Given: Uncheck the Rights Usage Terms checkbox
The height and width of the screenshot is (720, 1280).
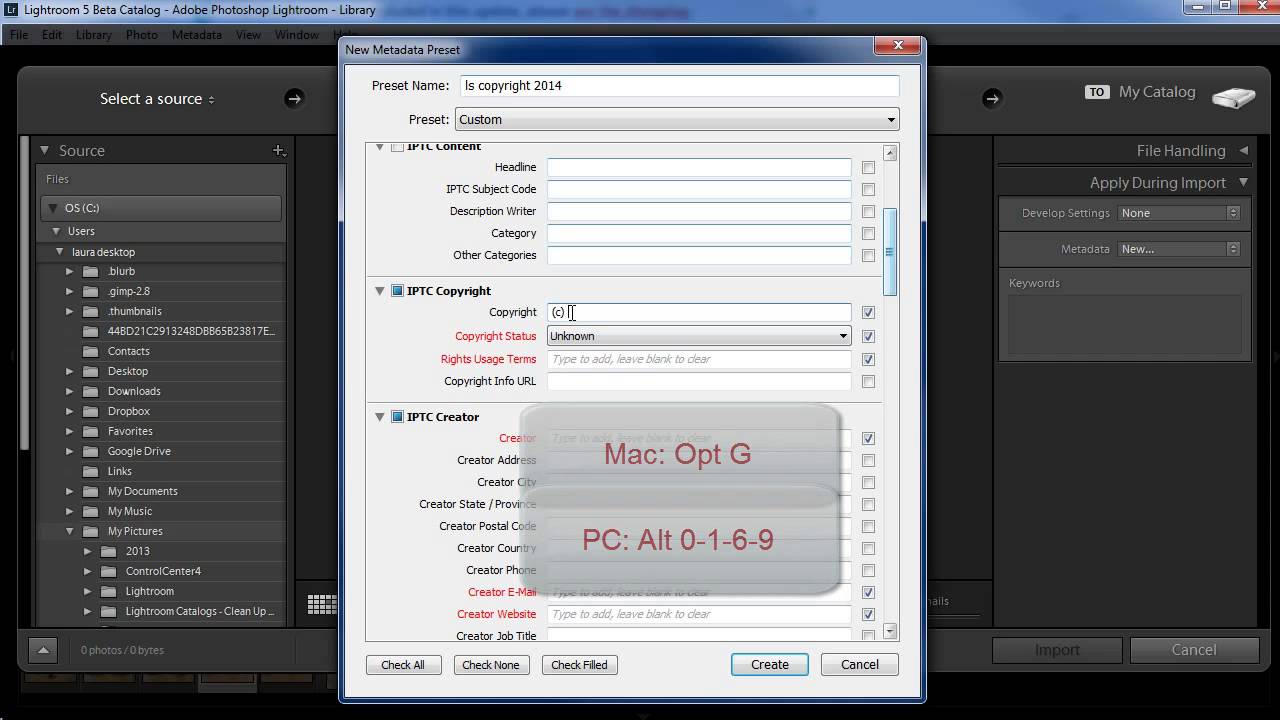Looking at the screenshot, I should click(x=868, y=360).
